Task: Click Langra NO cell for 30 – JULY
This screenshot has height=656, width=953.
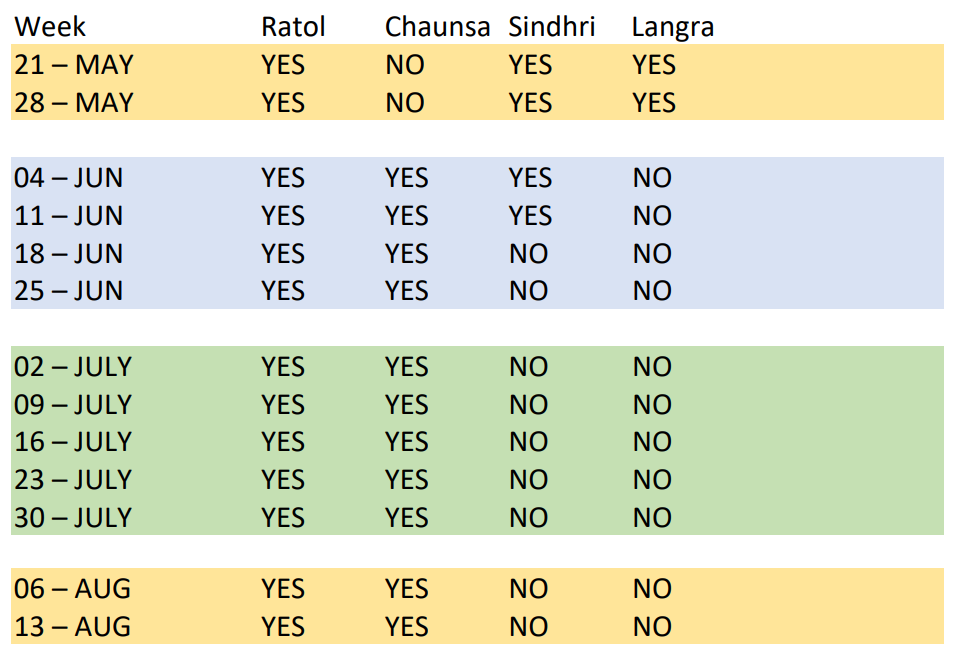Action: [x=652, y=518]
